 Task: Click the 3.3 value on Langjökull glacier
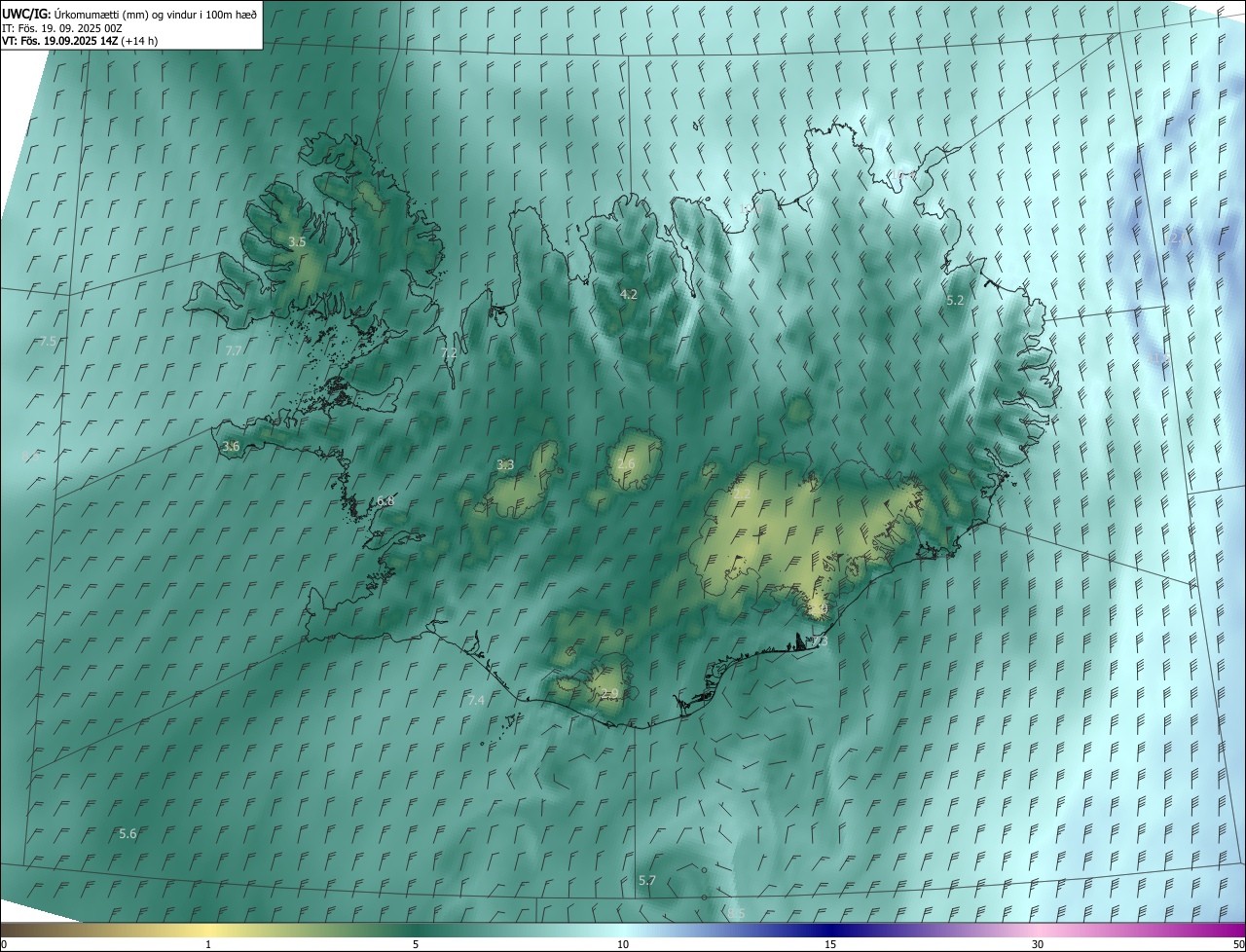(505, 465)
